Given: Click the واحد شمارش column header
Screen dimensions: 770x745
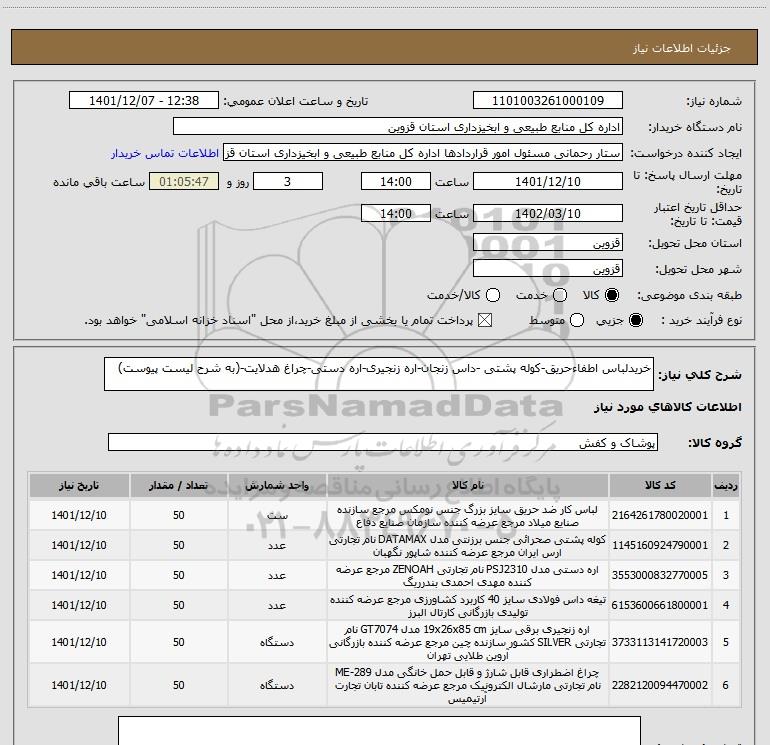Looking at the screenshot, I should pyautogui.click(x=277, y=485).
